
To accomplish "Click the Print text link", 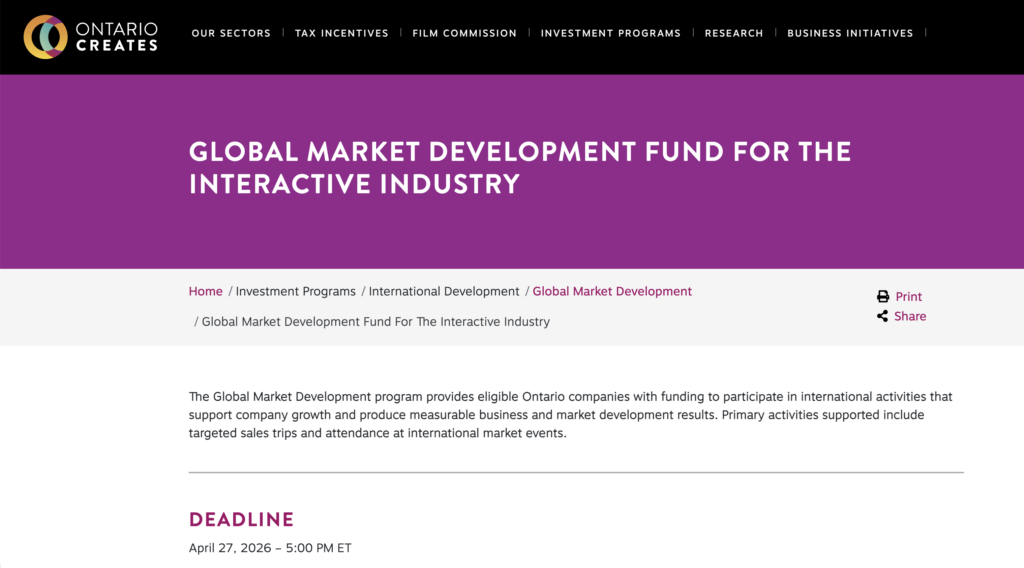I will [908, 297].
